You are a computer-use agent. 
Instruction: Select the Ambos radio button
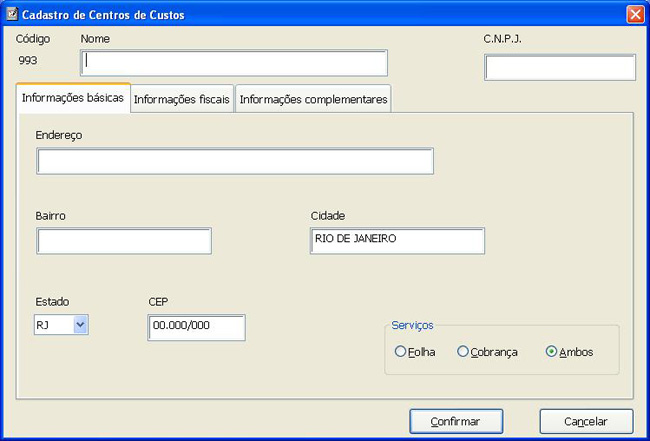551,352
